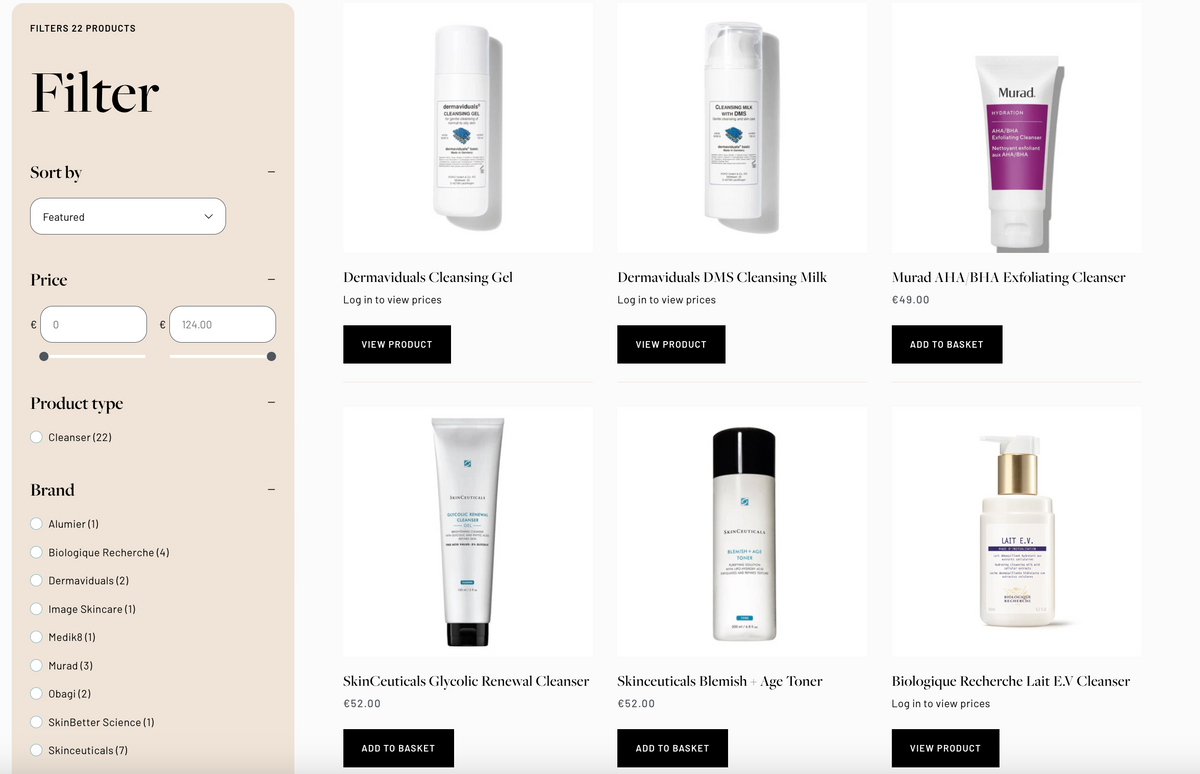View product for Dermaviduals Cleansing Gel

point(397,344)
